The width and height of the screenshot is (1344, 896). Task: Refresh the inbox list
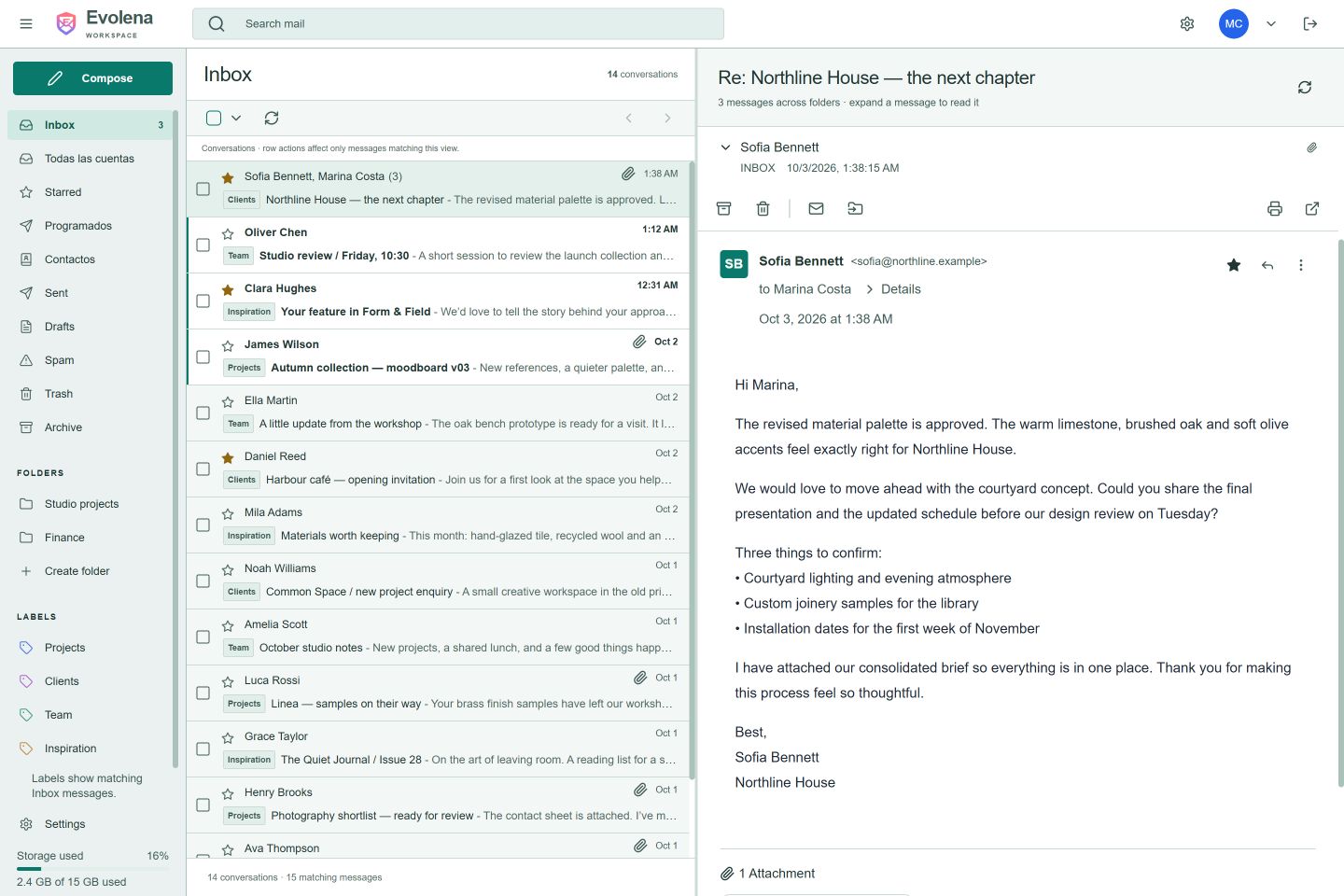point(272,118)
